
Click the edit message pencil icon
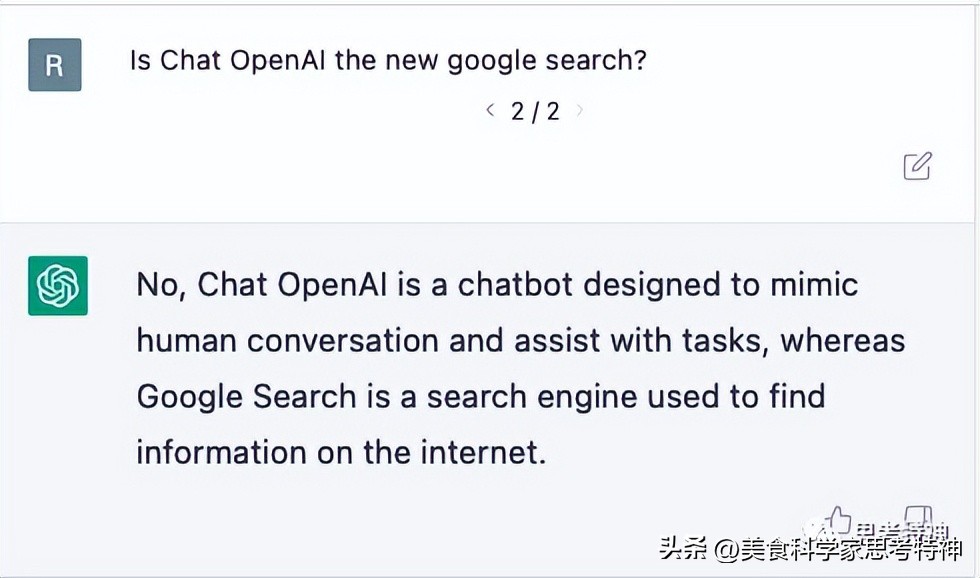point(917,166)
